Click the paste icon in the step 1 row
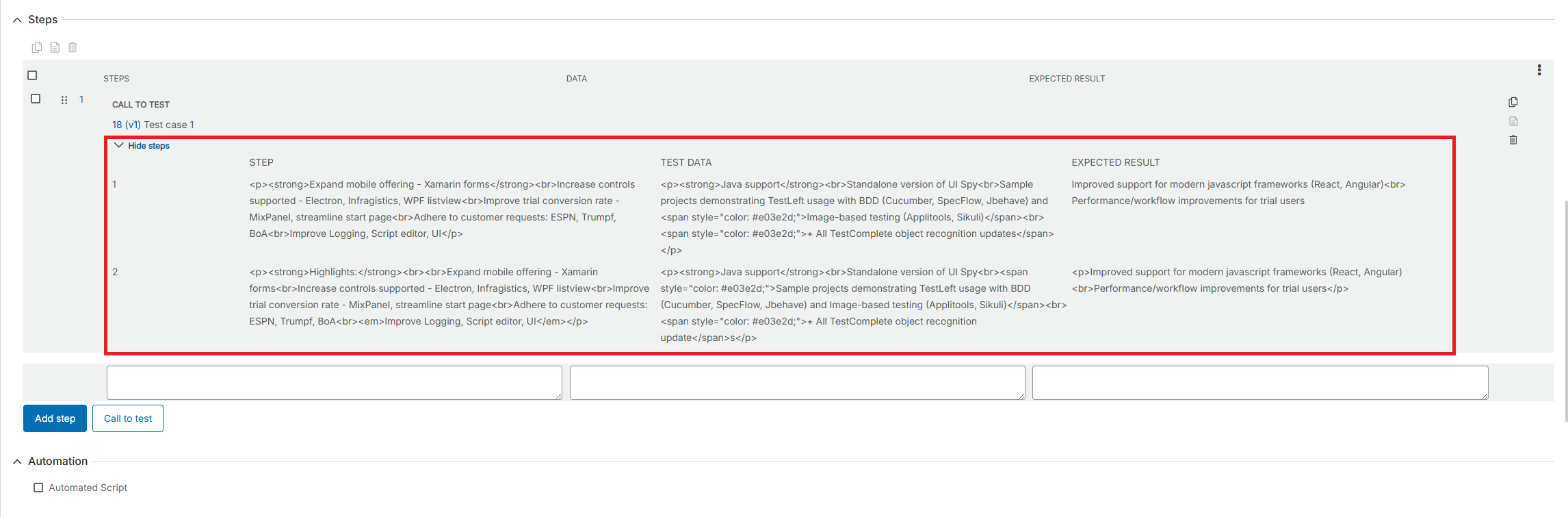Viewport: 1568px width, 517px height. [1513, 121]
